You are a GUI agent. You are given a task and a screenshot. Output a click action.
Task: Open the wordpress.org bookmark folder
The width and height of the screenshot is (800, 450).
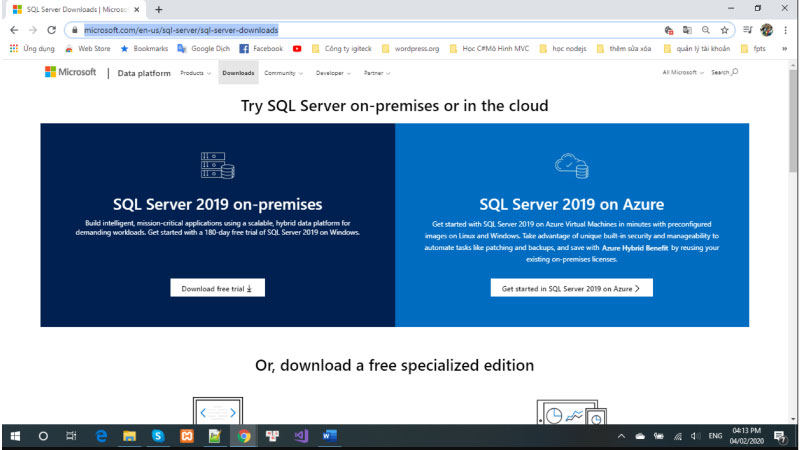click(411, 48)
